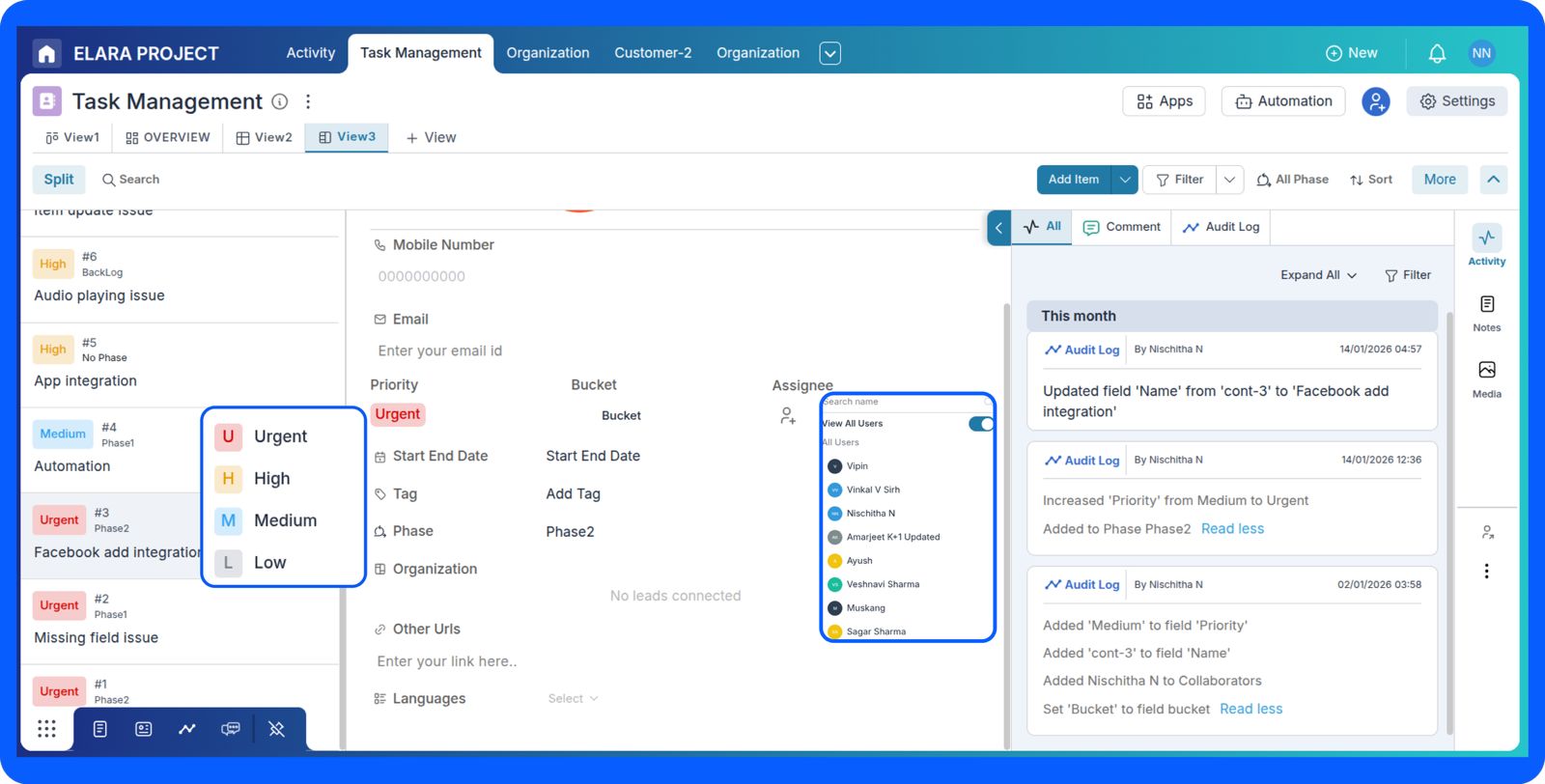Click Read less in the 02/01/2026 log
Viewport: 1545px width, 784px height.
pyautogui.click(x=1251, y=710)
